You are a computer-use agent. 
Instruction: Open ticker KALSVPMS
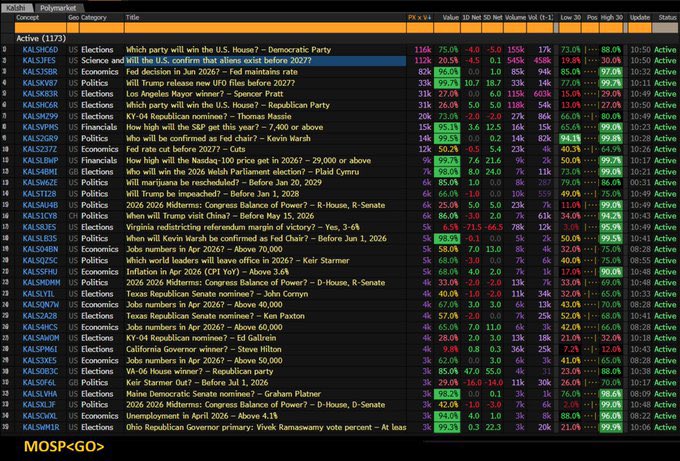pyautogui.click(x=40, y=127)
